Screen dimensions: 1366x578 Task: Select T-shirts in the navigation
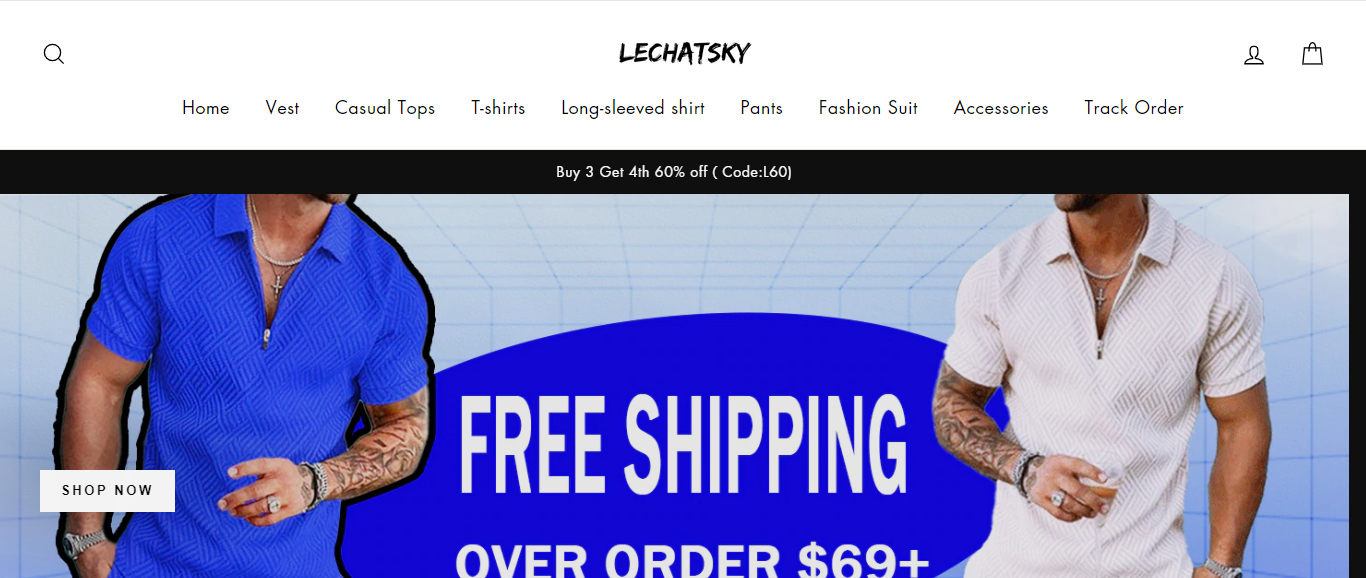[x=498, y=108]
